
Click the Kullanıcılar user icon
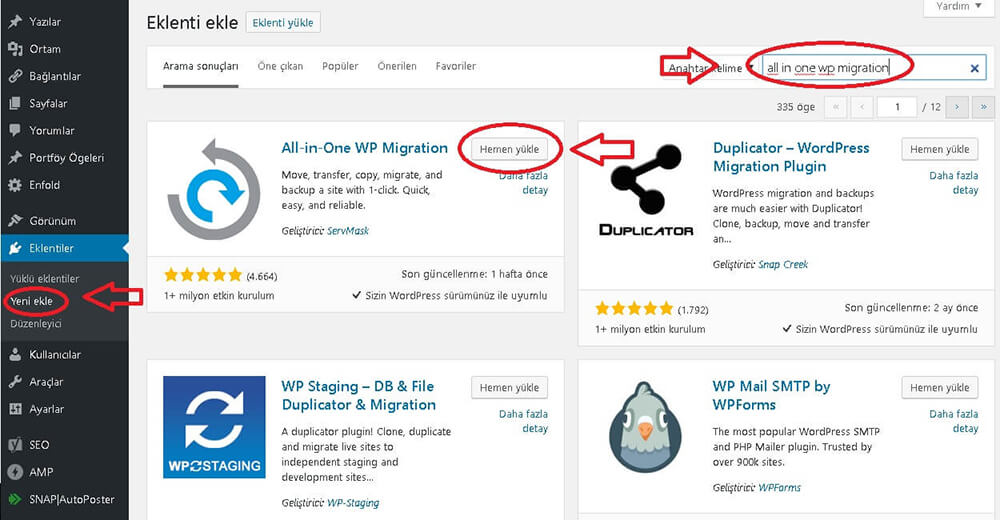pos(15,355)
